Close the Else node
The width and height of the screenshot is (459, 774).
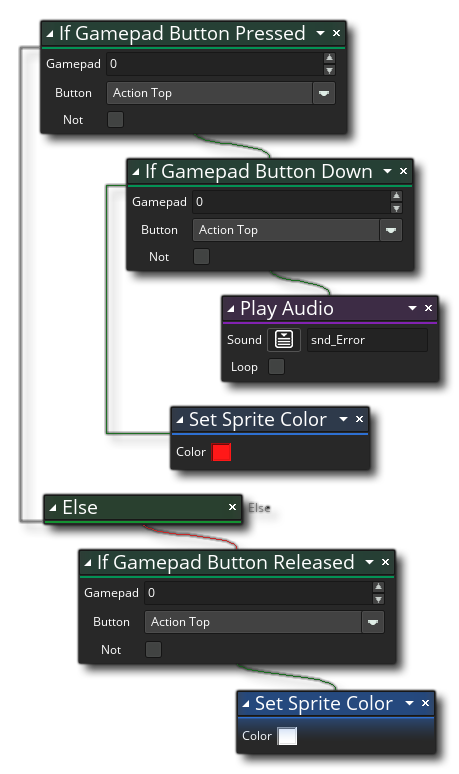[232, 507]
